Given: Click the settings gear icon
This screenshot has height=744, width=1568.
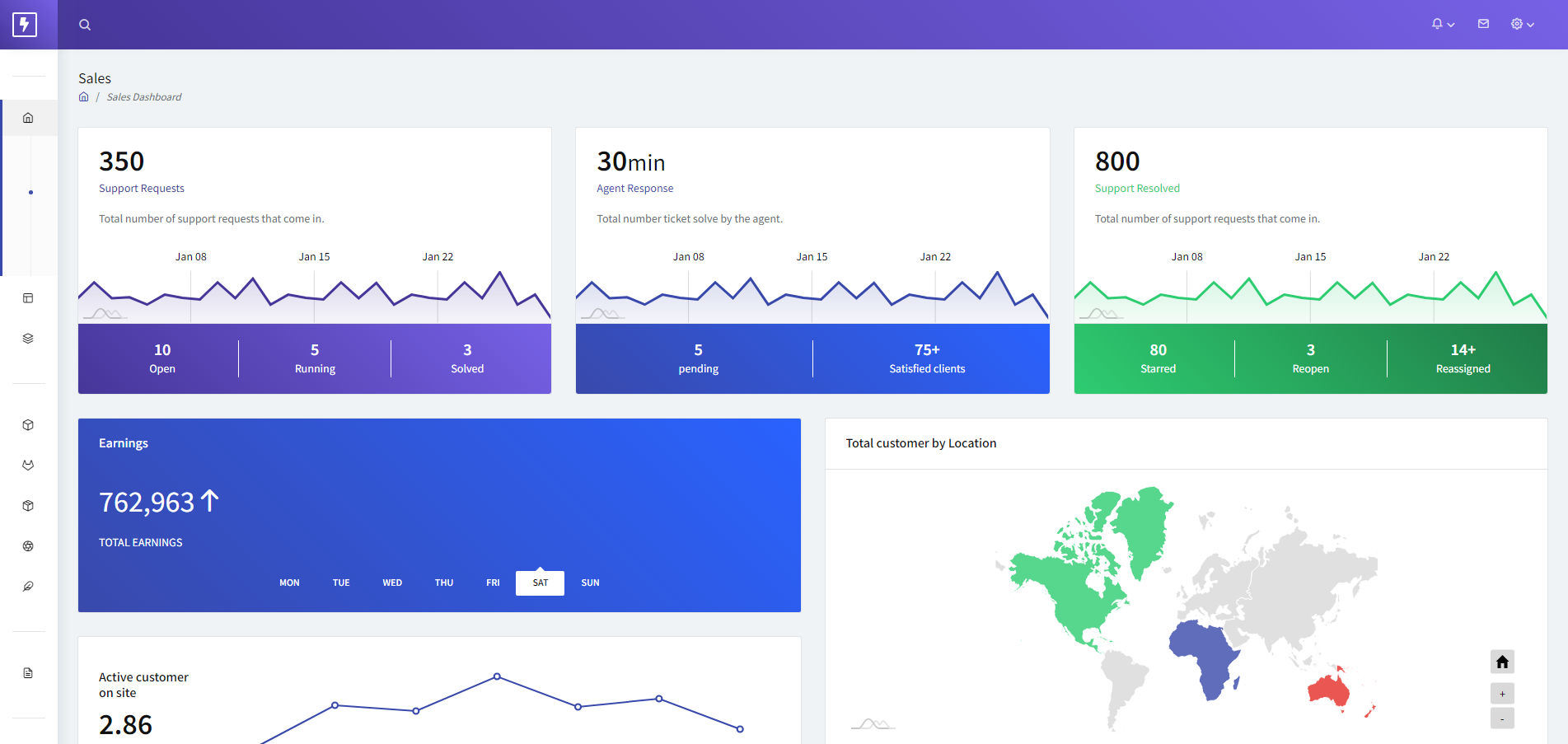Looking at the screenshot, I should tap(1518, 24).
